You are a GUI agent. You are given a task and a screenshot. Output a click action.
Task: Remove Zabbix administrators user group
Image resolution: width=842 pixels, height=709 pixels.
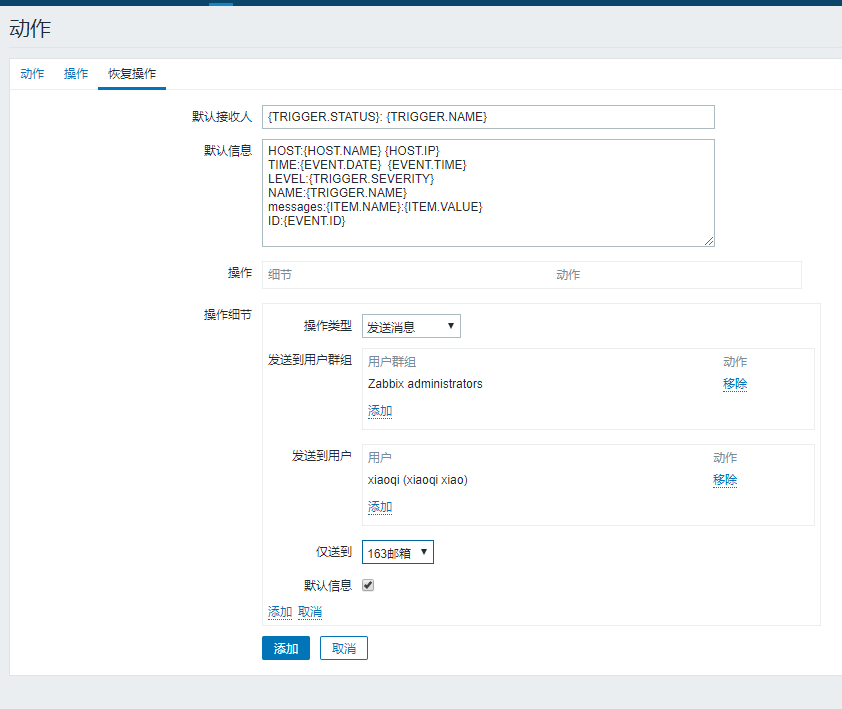click(735, 384)
